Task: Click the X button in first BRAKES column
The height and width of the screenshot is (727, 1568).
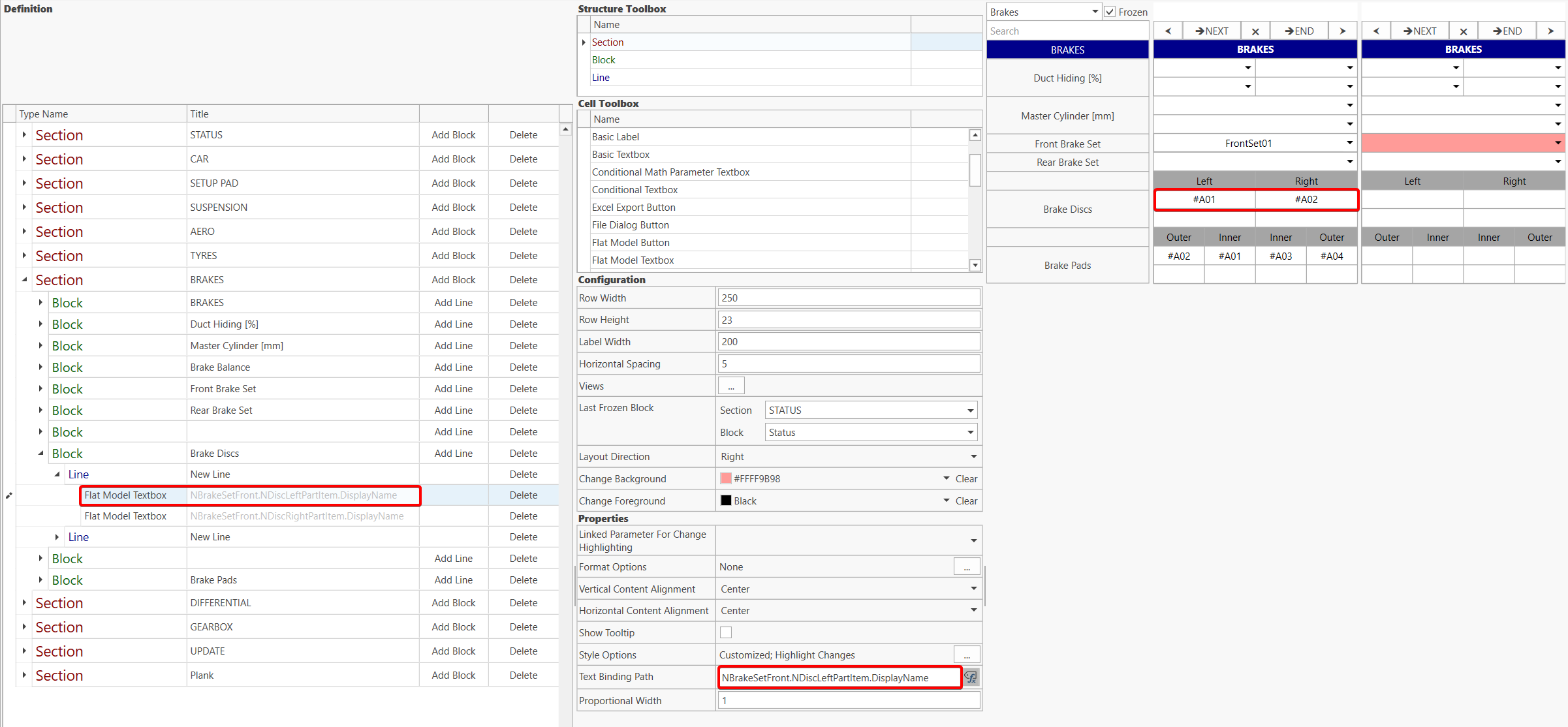Action: coord(1255,31)
